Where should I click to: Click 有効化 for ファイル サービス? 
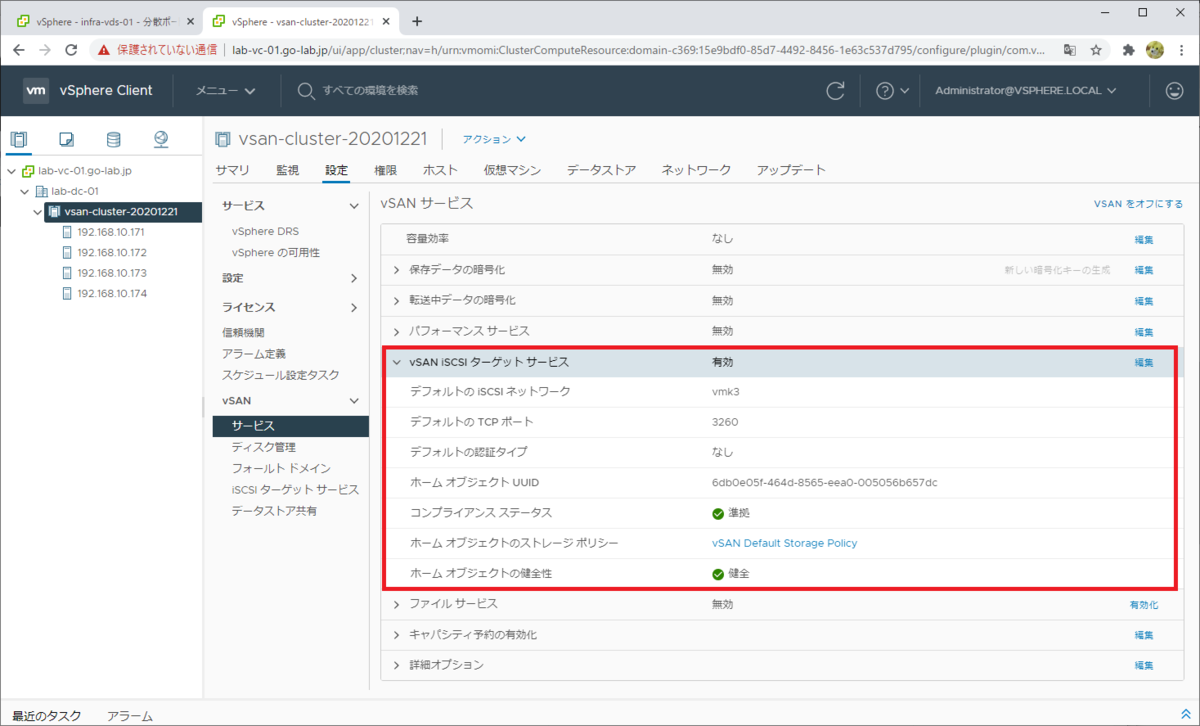click(1144, 605)
